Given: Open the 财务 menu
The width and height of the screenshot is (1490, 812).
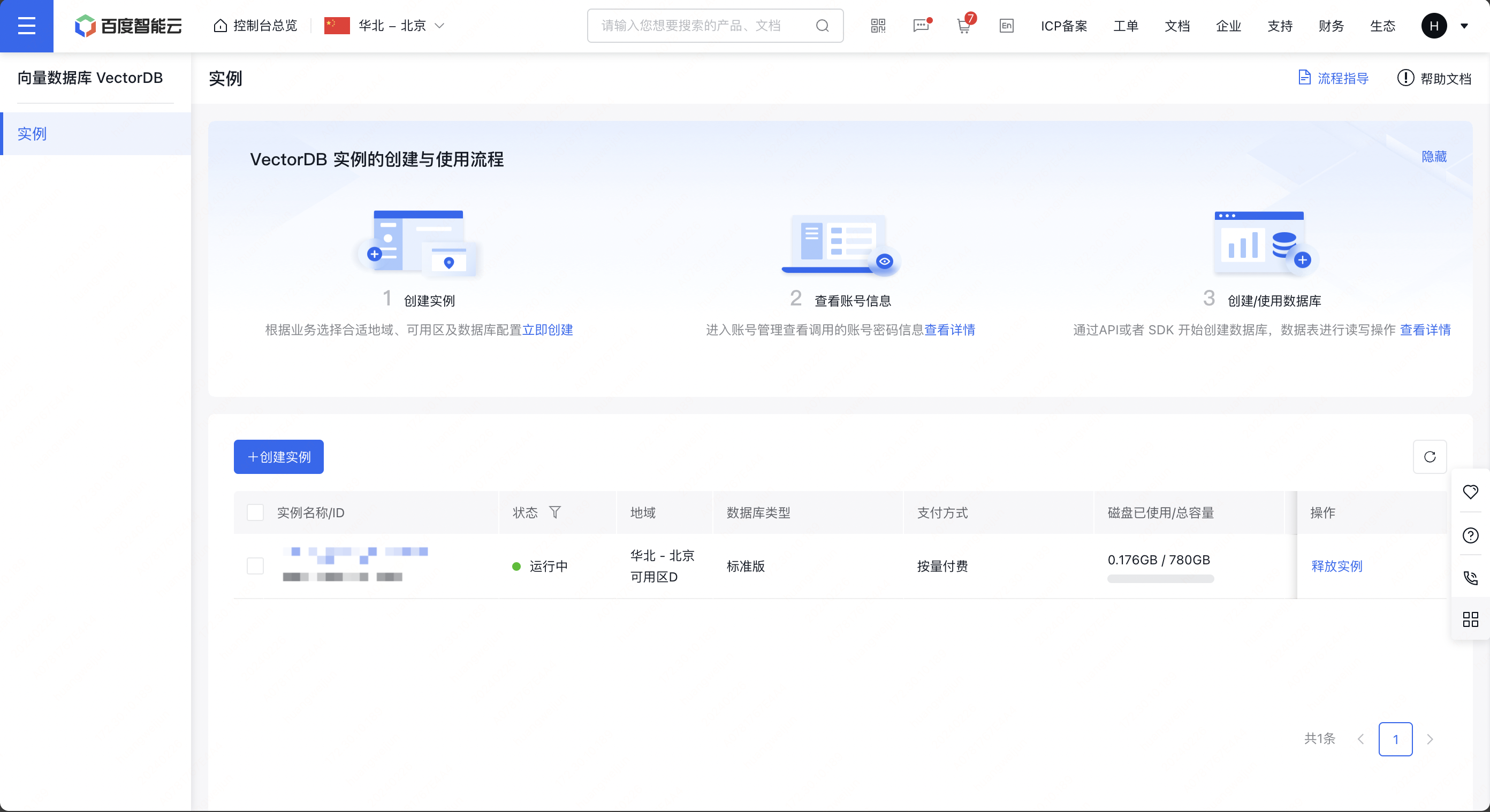Looking at the screenshot, I should [x=1332, y=26].
